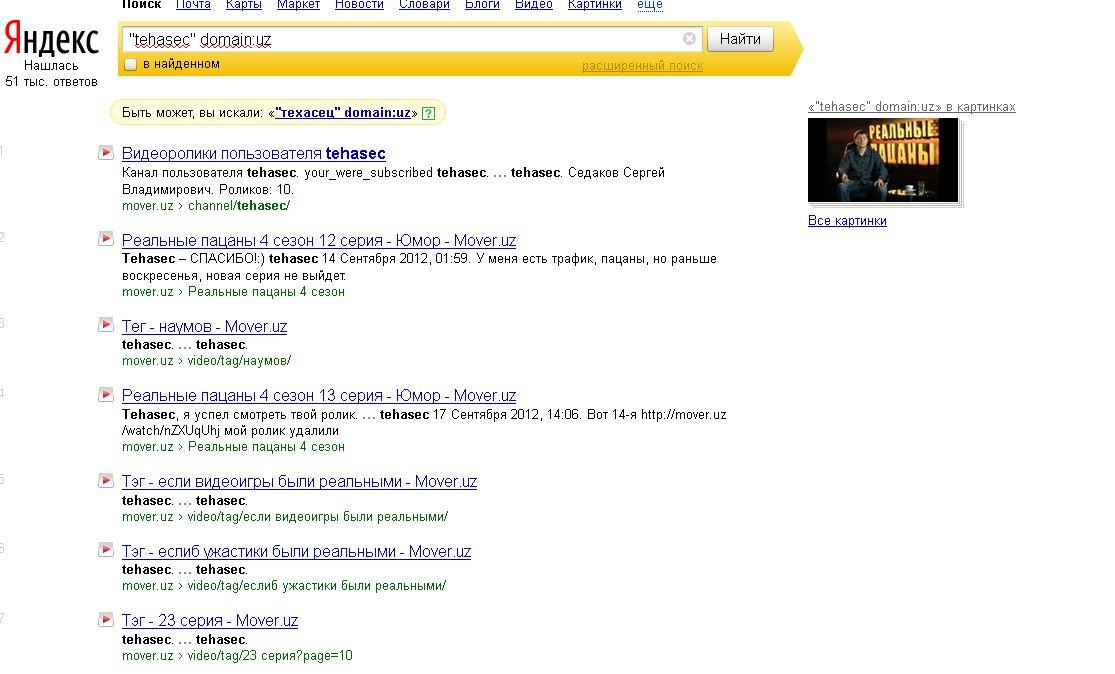This screenshot has height=674, width=1115.
Task: Open the Yandex logo home link
Action: pyautogui.click(x=51, y=38)
